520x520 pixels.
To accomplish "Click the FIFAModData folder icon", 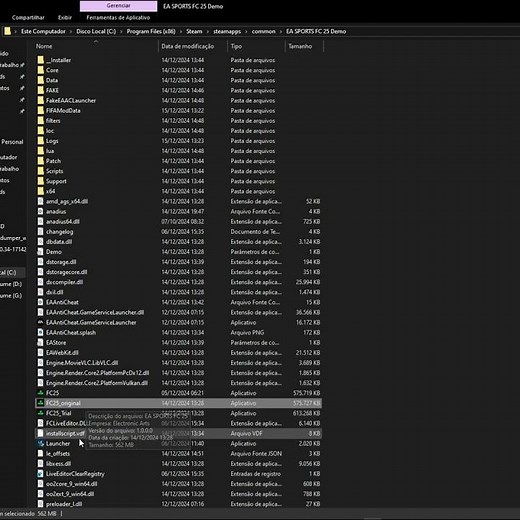I will tap(40, 110).
